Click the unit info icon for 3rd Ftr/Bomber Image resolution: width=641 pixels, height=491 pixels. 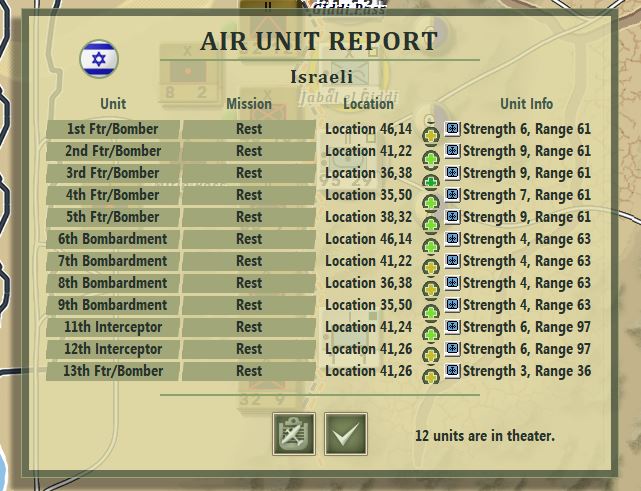(x=453, y=173)
